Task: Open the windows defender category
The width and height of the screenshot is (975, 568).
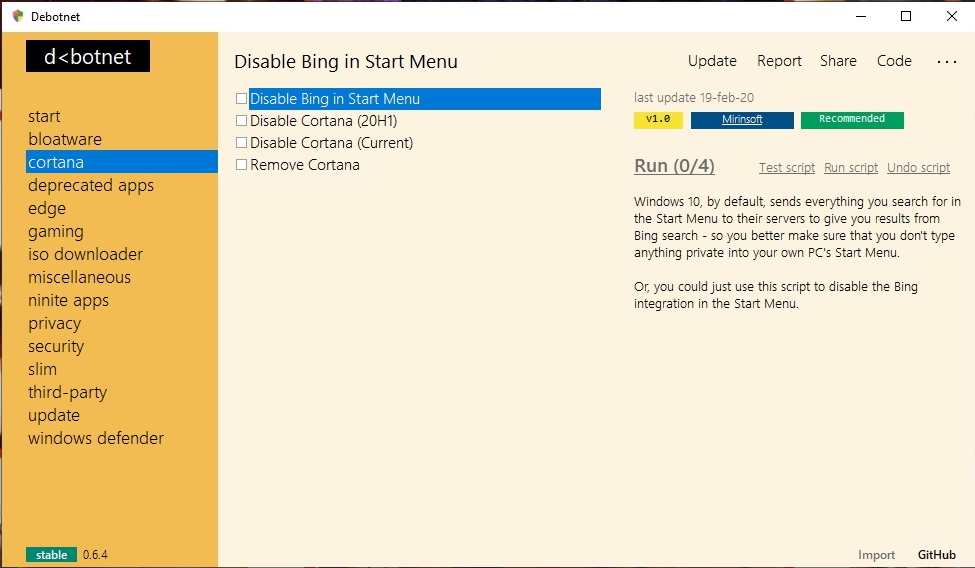Action: tap(96, 439)
